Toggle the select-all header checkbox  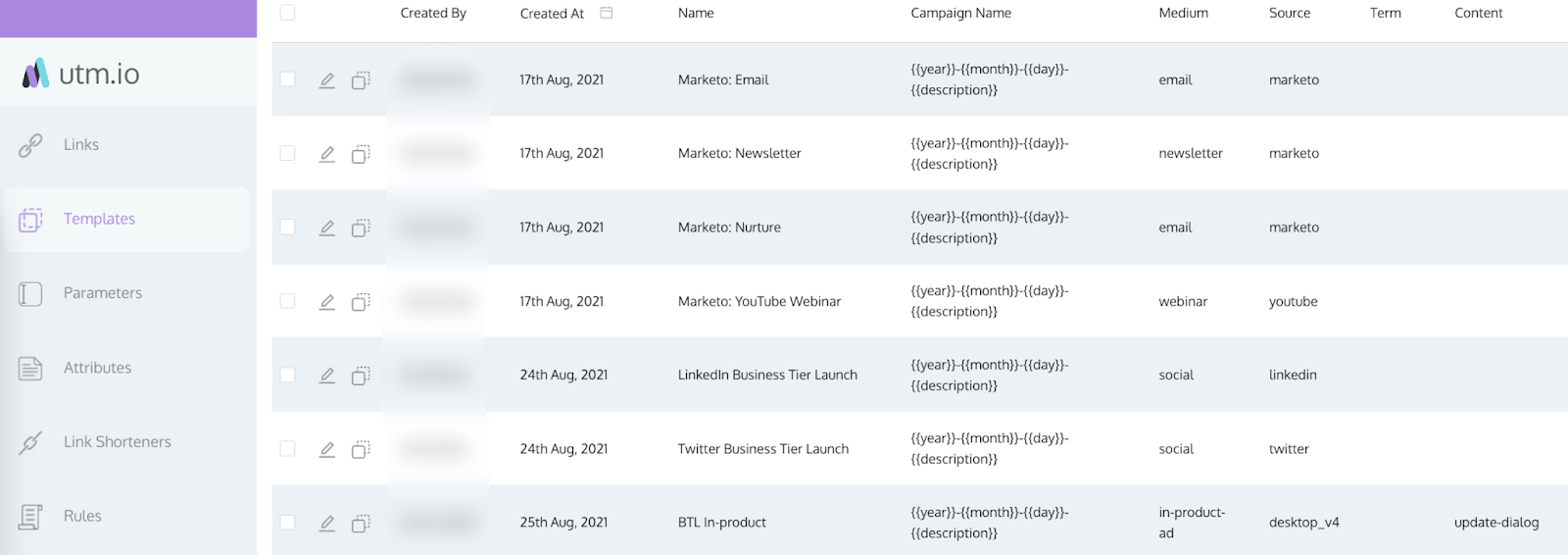(287, 13)
